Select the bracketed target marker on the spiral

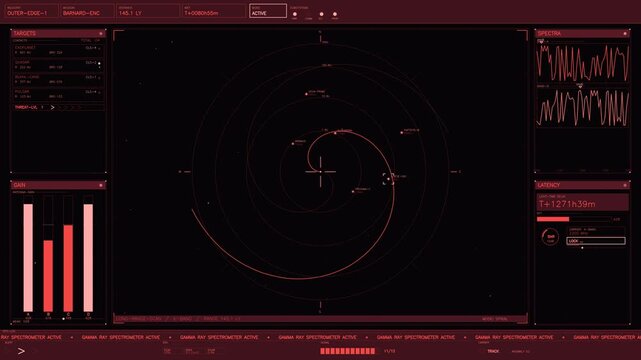(x=388, y=179)
